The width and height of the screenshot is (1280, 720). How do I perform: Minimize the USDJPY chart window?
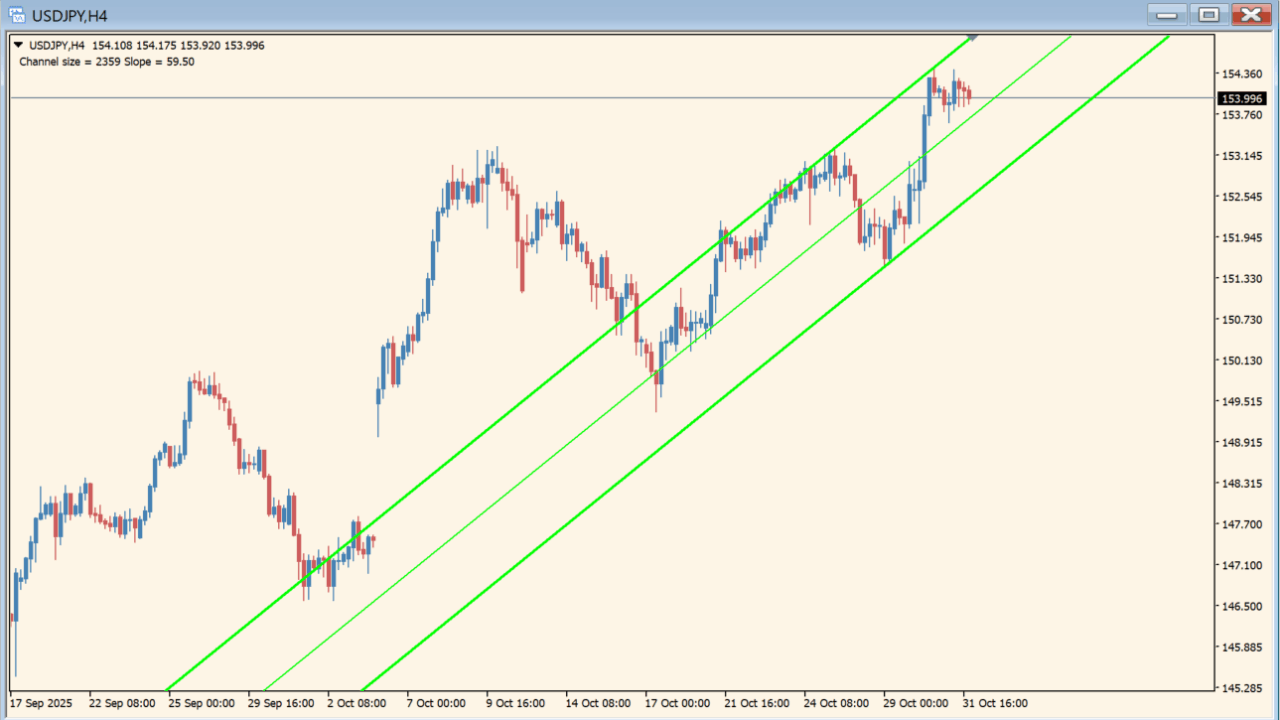click(1166, 15)
